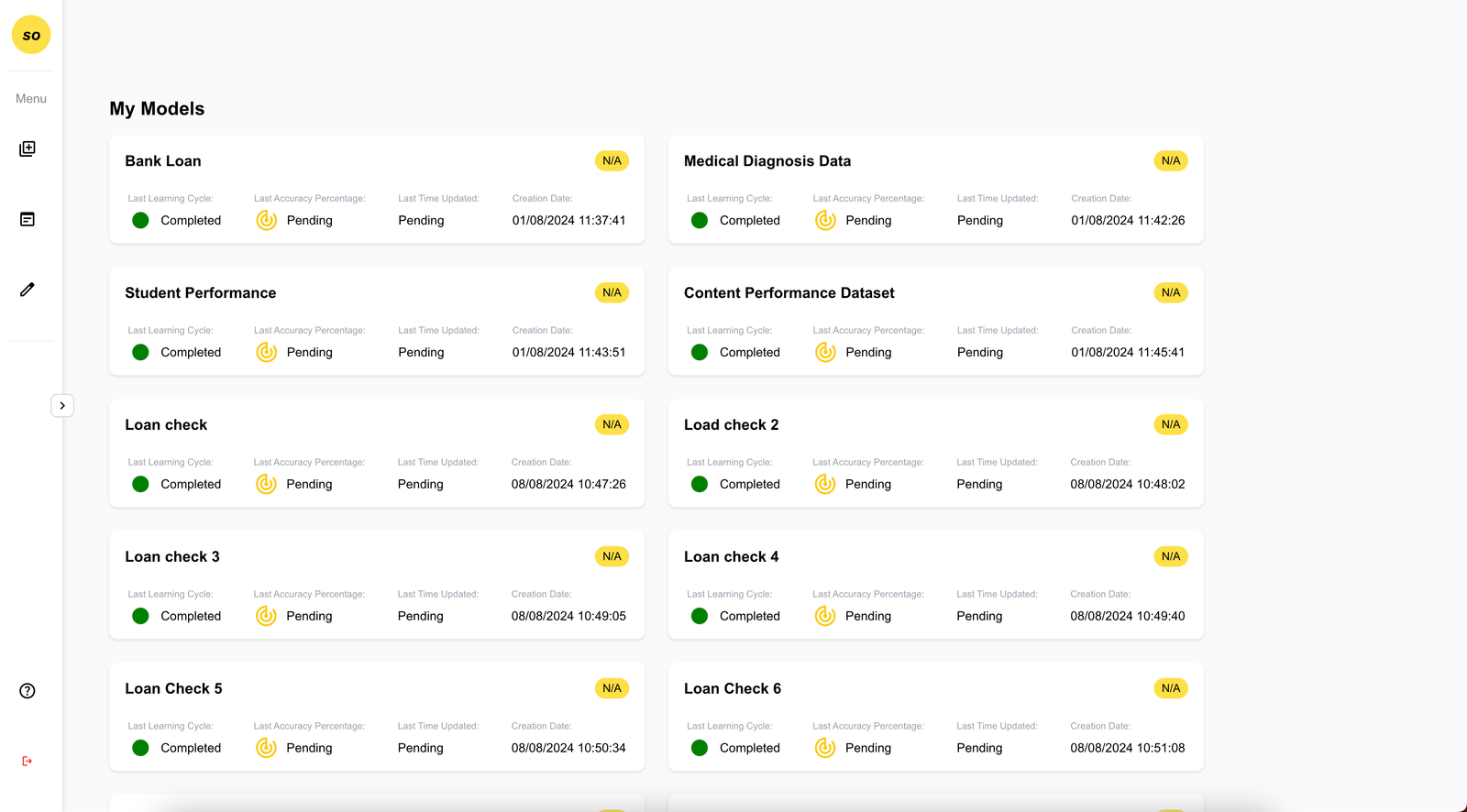
Task: Select the pencil edit sidebar icon
Action: [x=28, y=290]
